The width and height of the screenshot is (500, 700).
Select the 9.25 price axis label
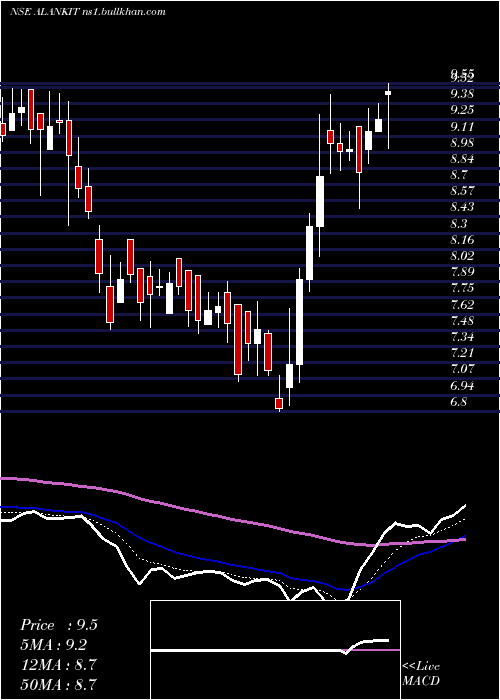click(x=462, y=110)
